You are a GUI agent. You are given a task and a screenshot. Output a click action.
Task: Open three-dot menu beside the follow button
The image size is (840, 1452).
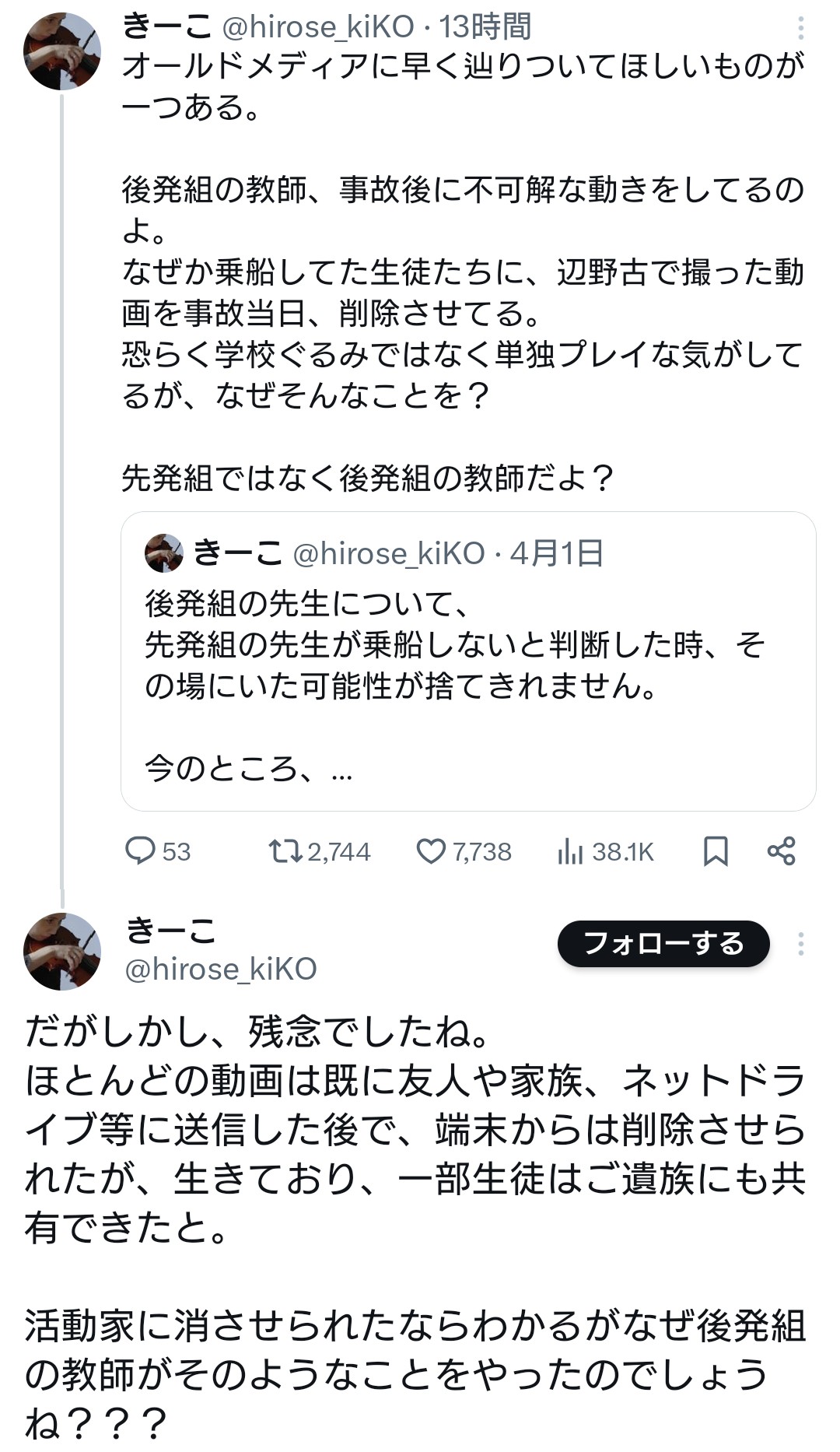800,944
